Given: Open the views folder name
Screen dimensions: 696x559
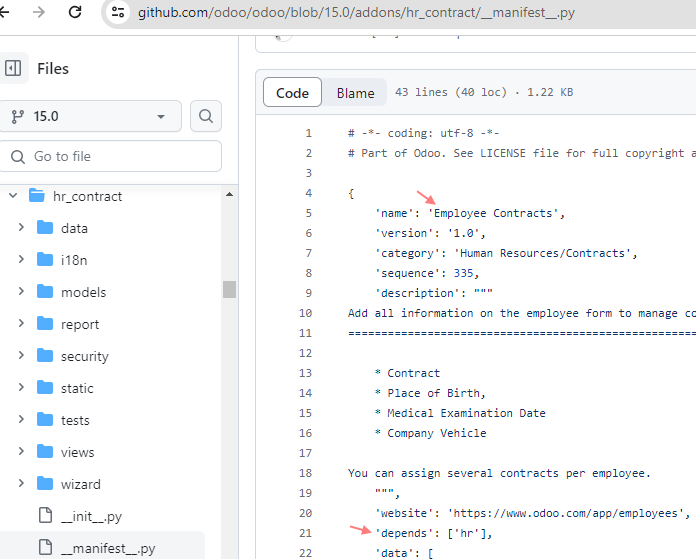Looking at the screenshot, I should 78,452.
